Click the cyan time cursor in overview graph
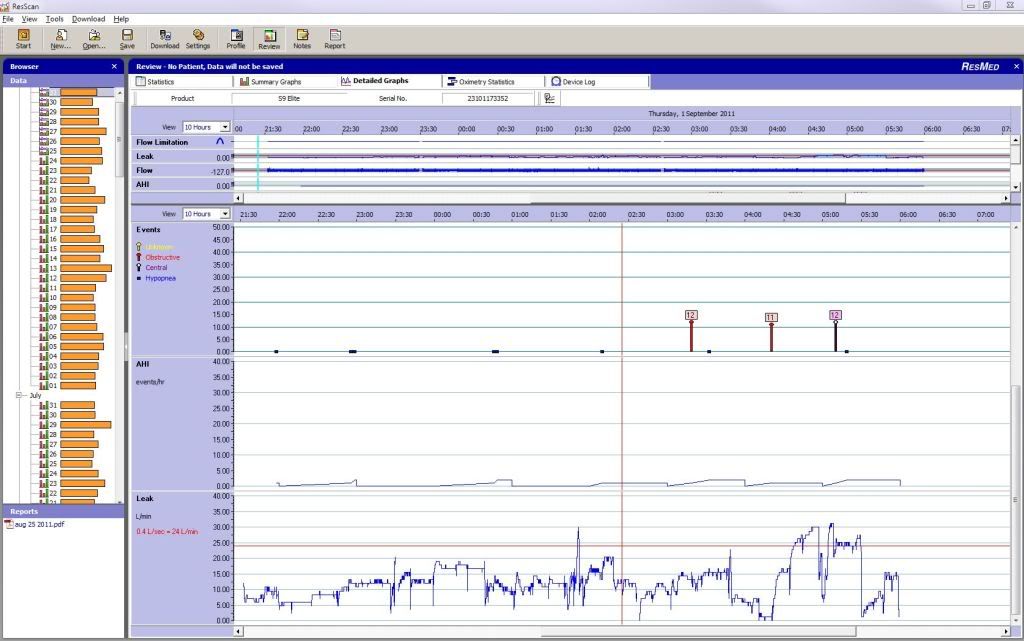The width and height of the screenshot is (1024, 641). [x=258, y=163]
